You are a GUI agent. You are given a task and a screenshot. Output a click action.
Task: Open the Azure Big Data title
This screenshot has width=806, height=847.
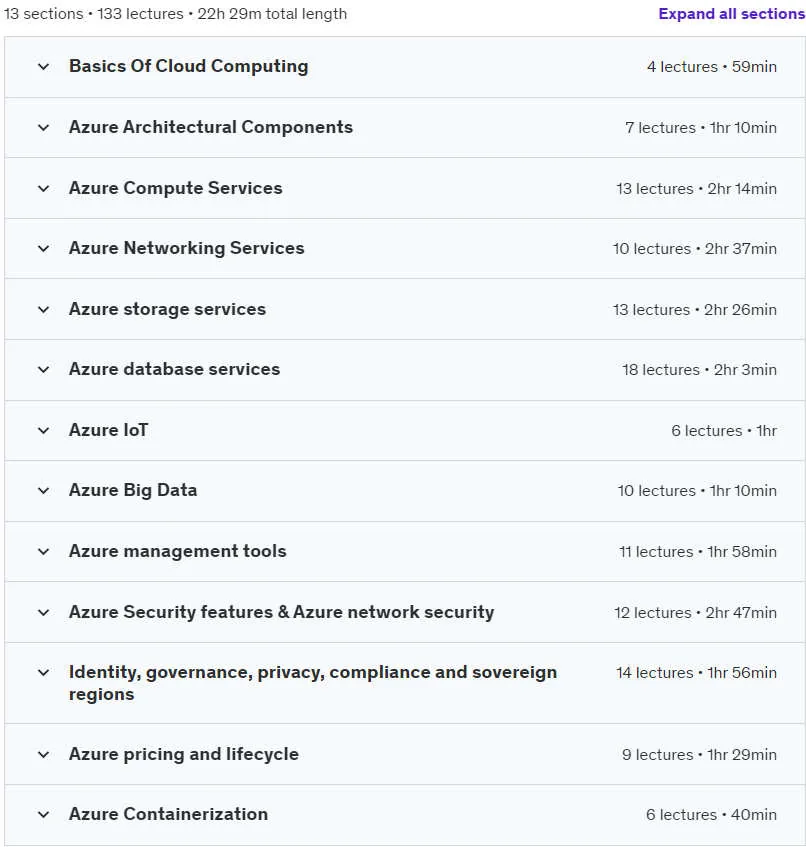pyautogui.click(x=133, y=490)
